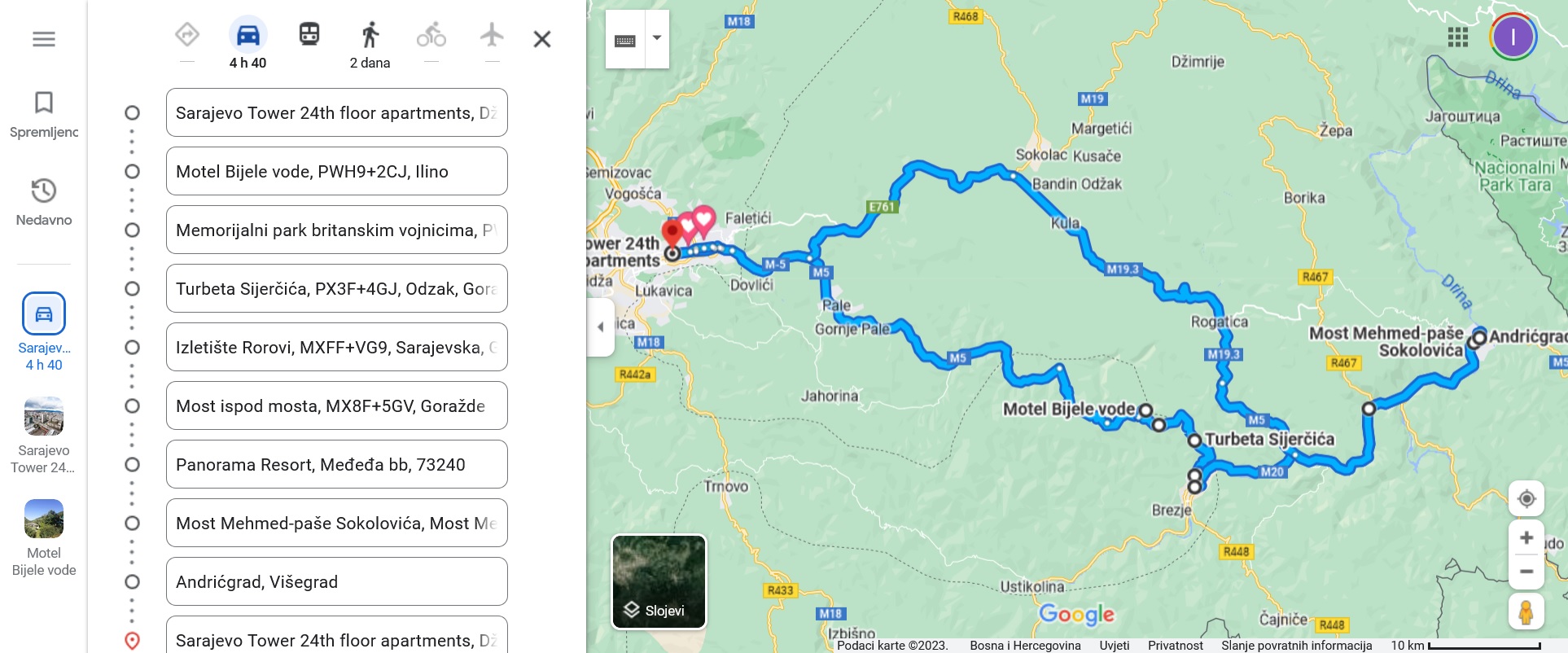Select flights travel mode icon
The height and width of the screenshot is (653, 1568).
tap(492, 35)
